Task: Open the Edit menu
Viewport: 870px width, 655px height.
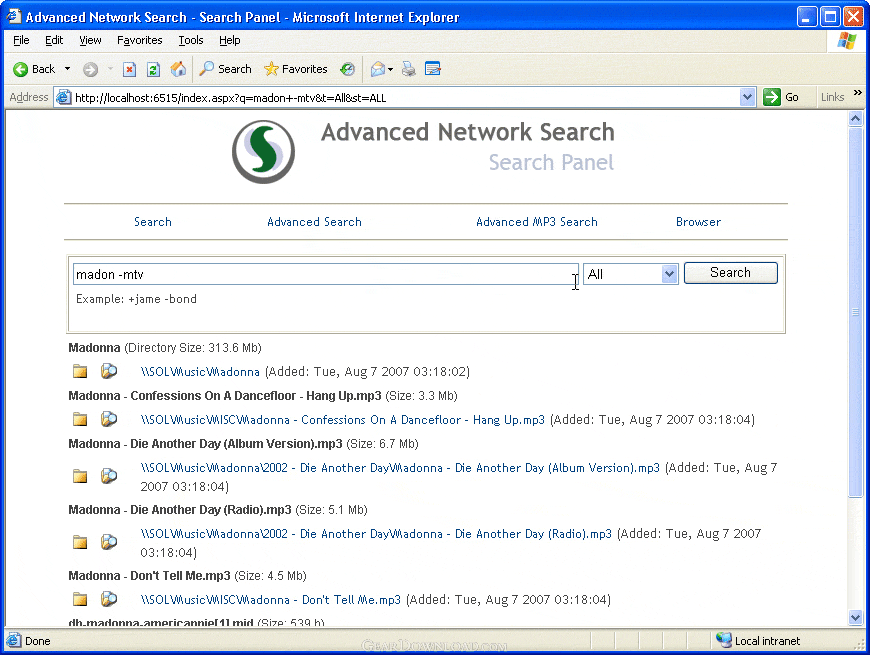Action: 54,40
